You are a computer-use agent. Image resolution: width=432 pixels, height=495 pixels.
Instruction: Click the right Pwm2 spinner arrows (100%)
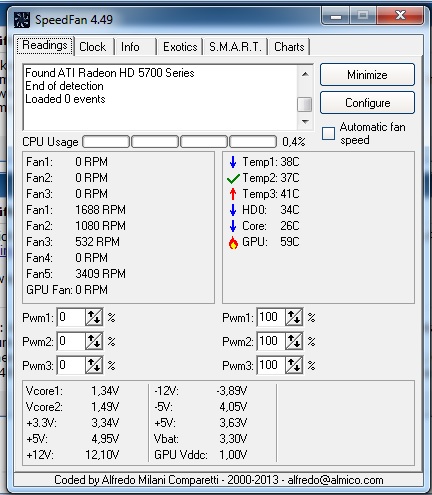pyautogui.click(x=294, y=341)
